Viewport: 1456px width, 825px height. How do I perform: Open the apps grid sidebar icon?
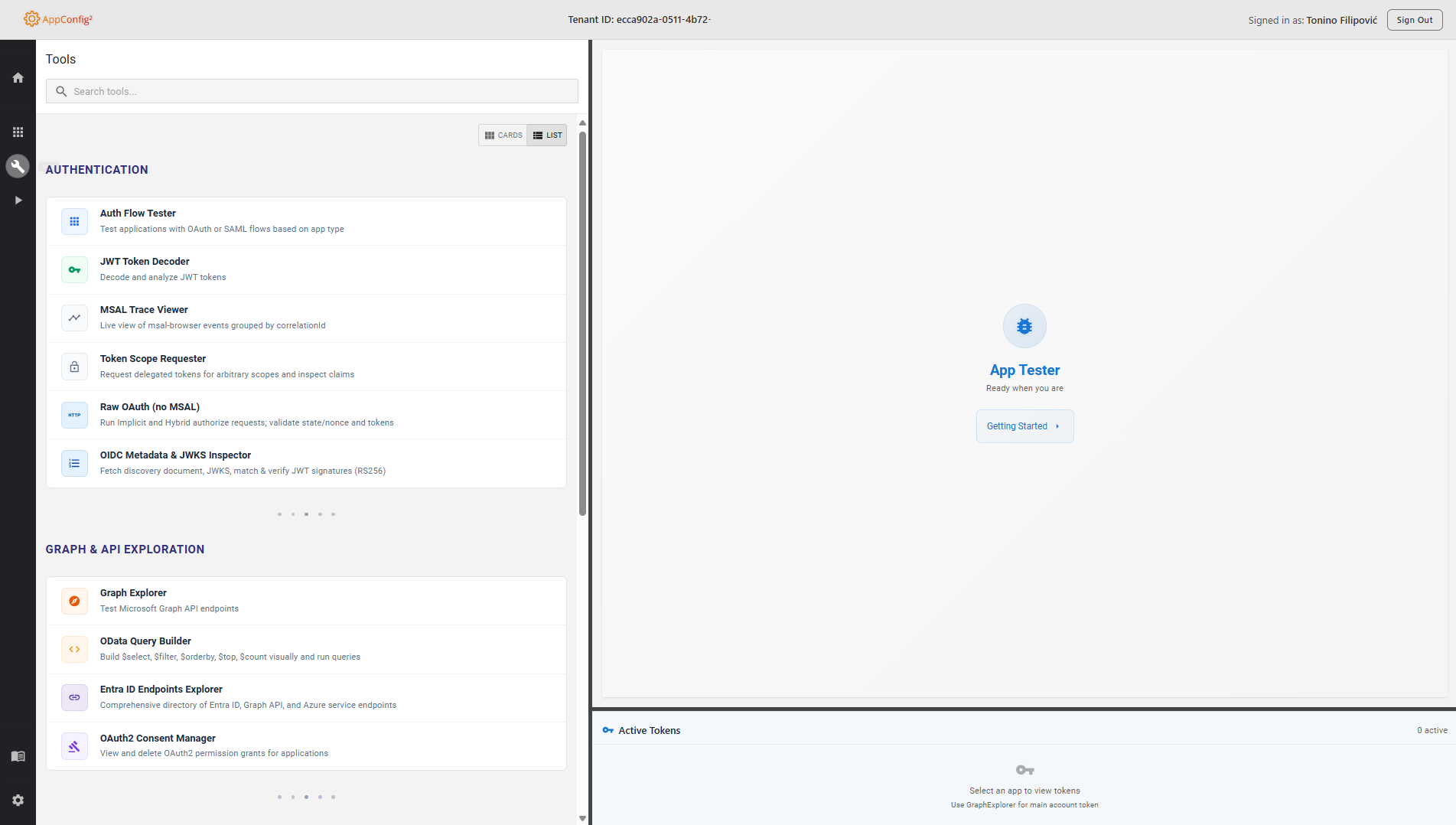(x=18, y=132)
